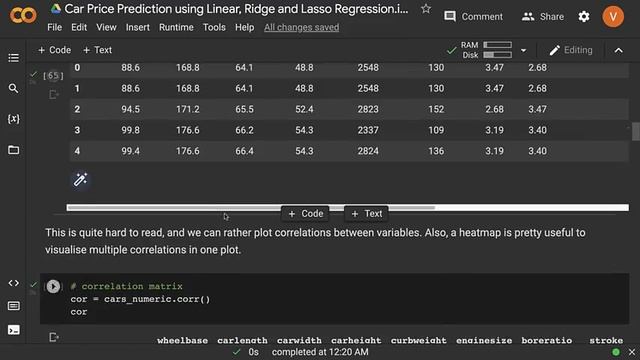Click the wheelbase column header

point(182,340)
